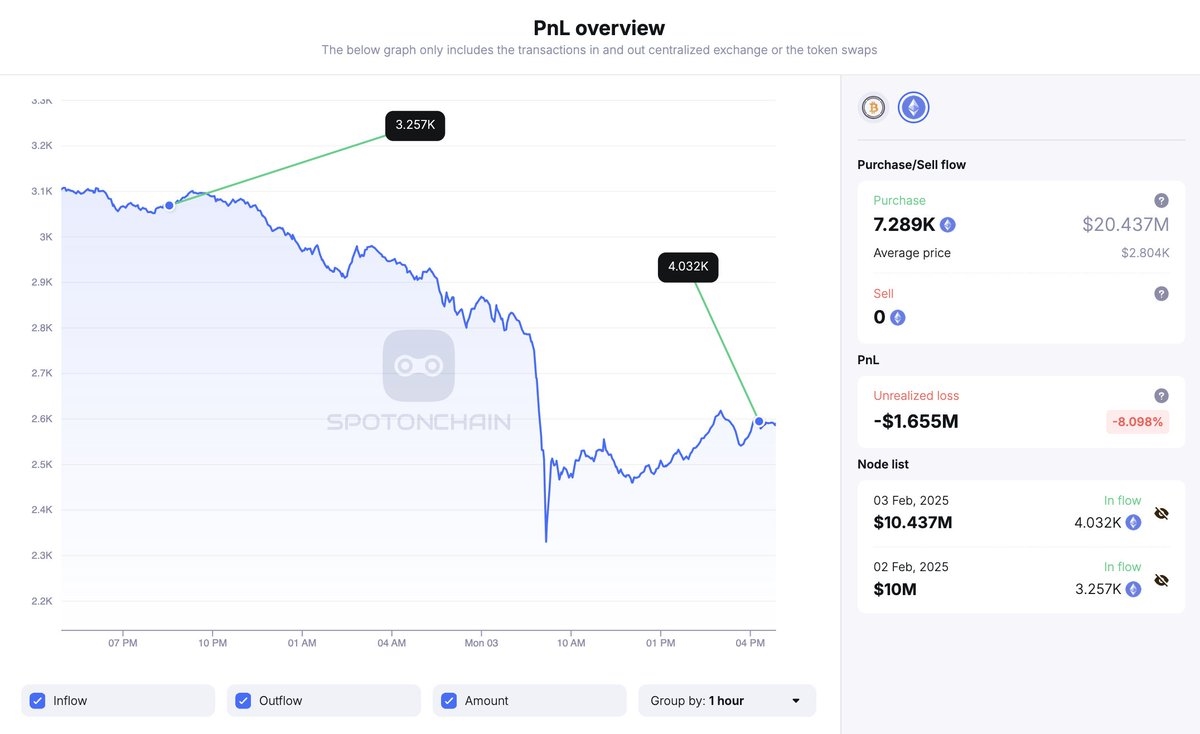Screen dimensions: 1200x734
Task: Click the 4.032K chart tooltip label
Action: [688, 267]
